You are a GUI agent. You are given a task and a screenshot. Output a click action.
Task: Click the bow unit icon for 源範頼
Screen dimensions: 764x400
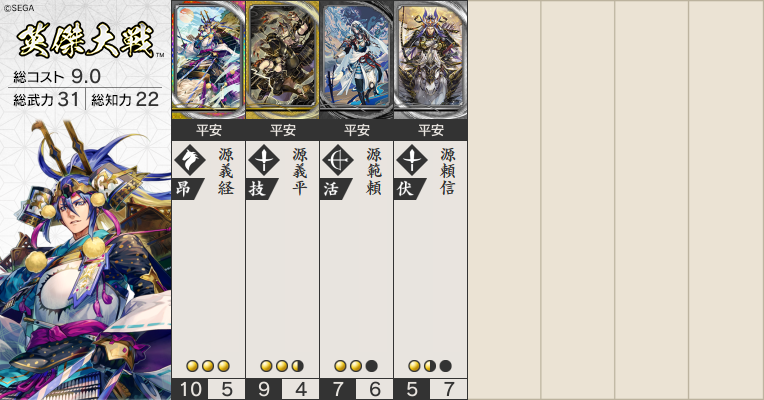point(338,160)
